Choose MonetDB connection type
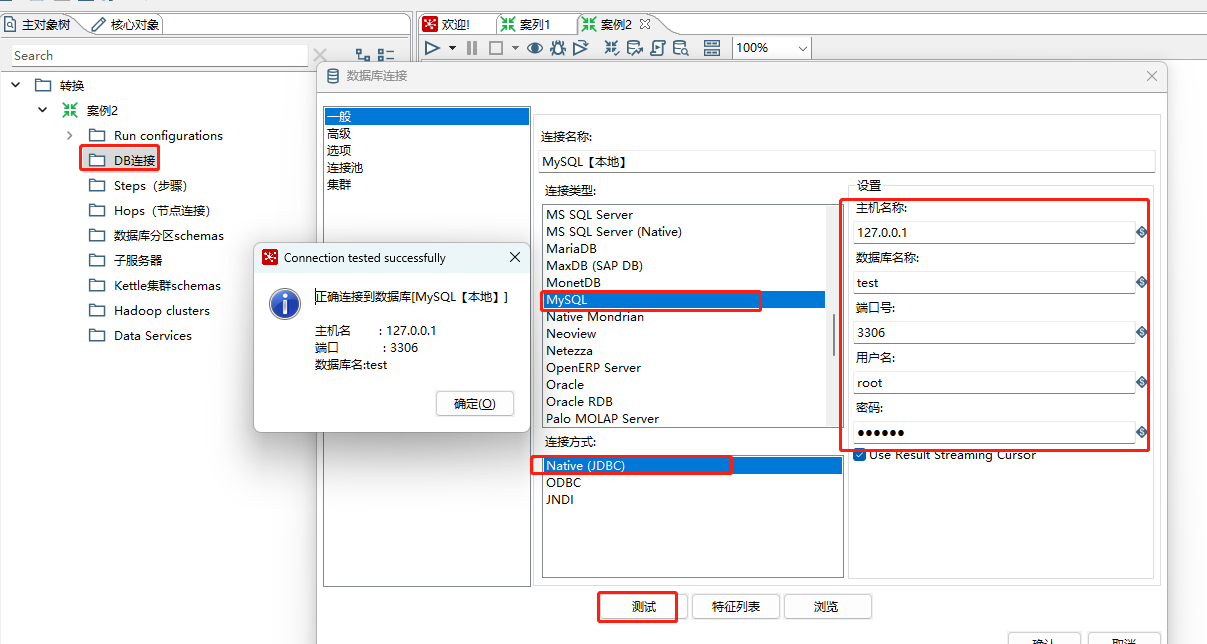Viewport: 1207px width, 644px height. [573, 282]
